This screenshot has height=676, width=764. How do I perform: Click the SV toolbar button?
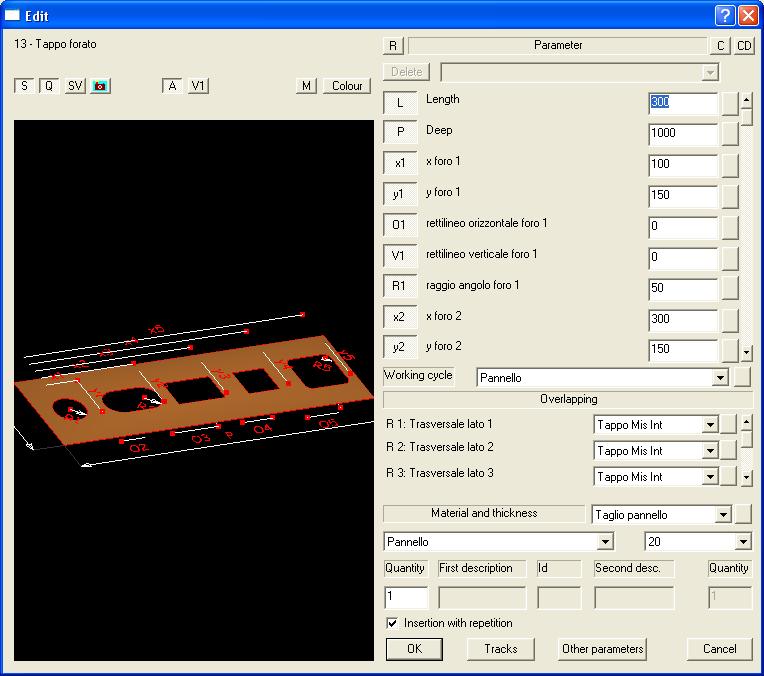pyautogui.click(x=75, y=86)
